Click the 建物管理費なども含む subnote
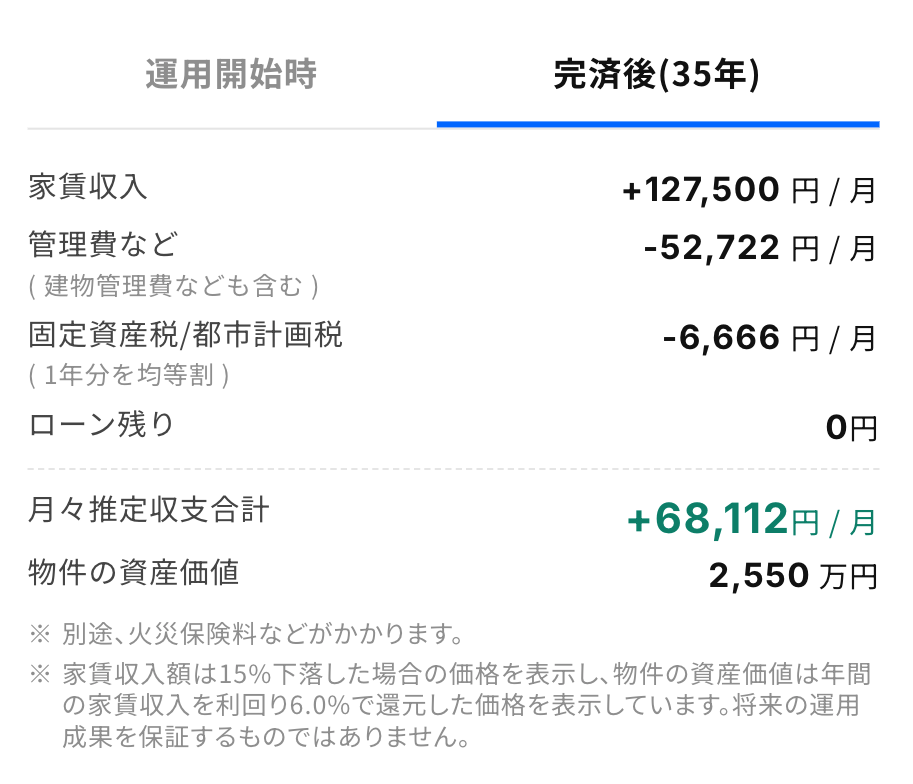 pos(173,286)
